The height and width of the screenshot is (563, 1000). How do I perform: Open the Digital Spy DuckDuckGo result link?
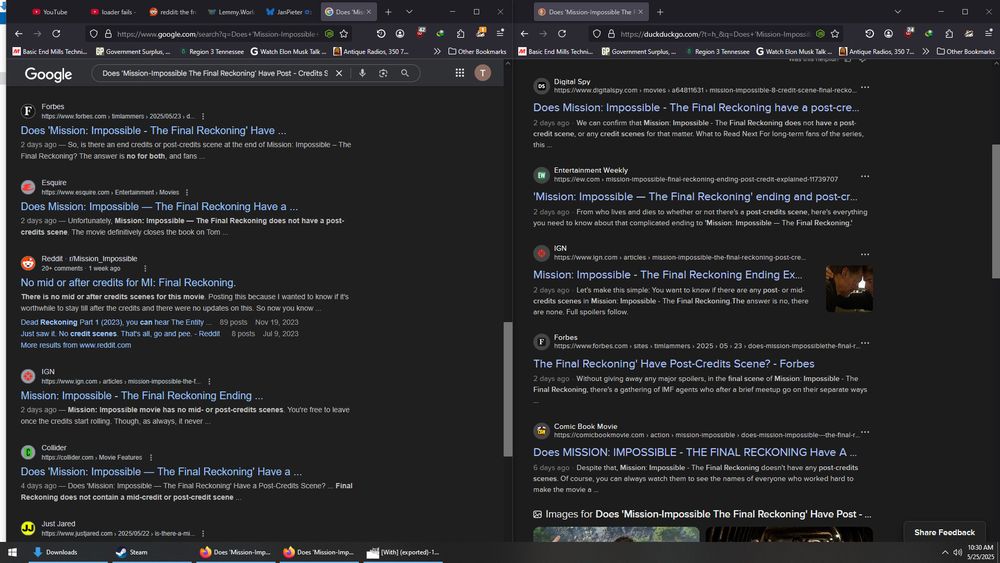696,108
